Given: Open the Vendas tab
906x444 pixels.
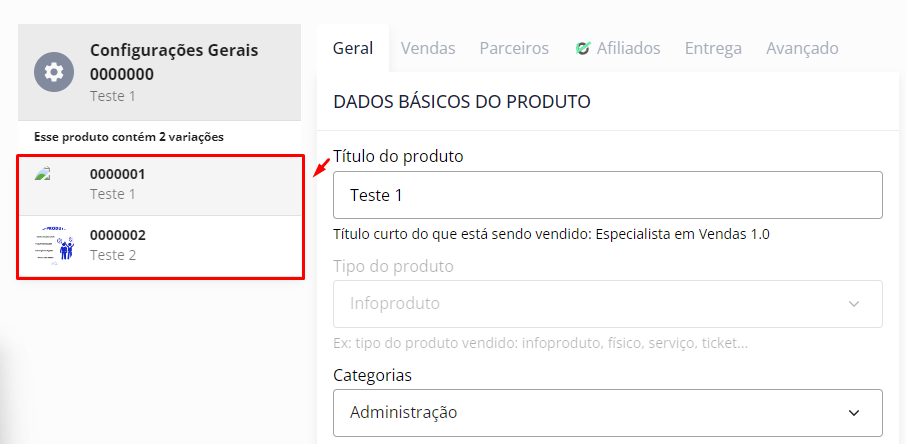Looking at the screenshot, I should (x=428, y=48).
